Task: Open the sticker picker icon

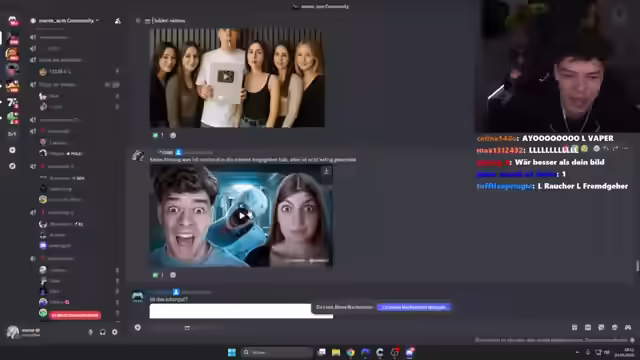Action: tap(601, 327)
